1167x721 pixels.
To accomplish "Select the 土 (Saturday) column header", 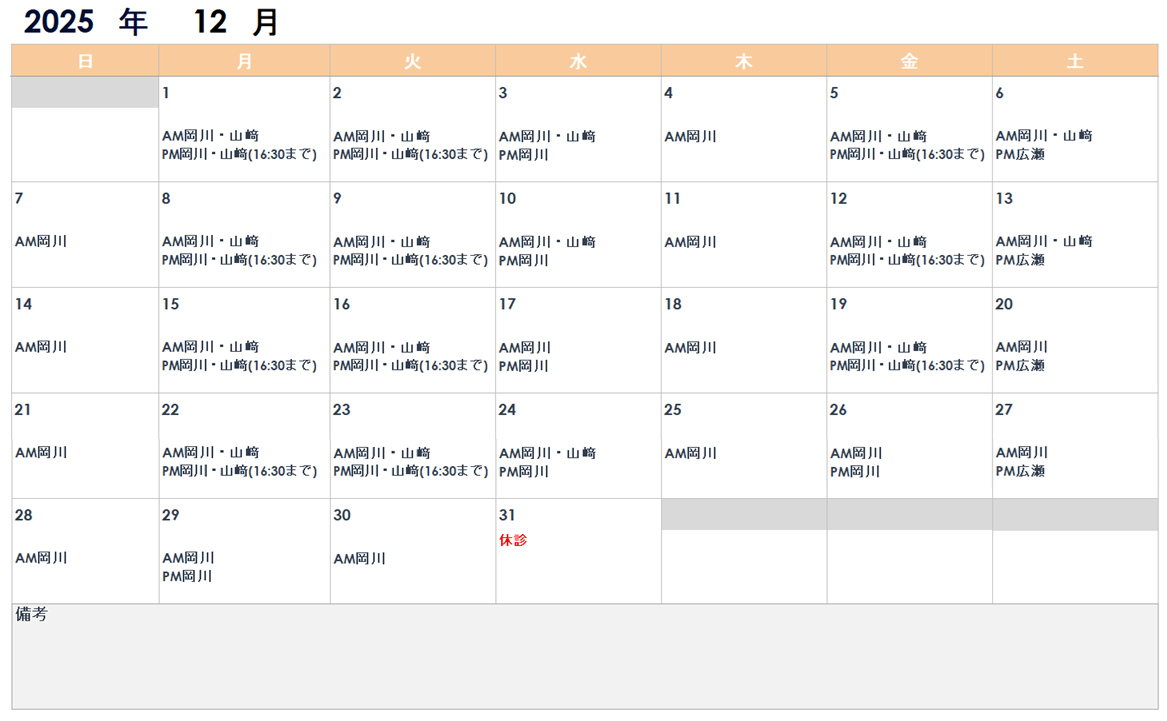I will 1075,60.
